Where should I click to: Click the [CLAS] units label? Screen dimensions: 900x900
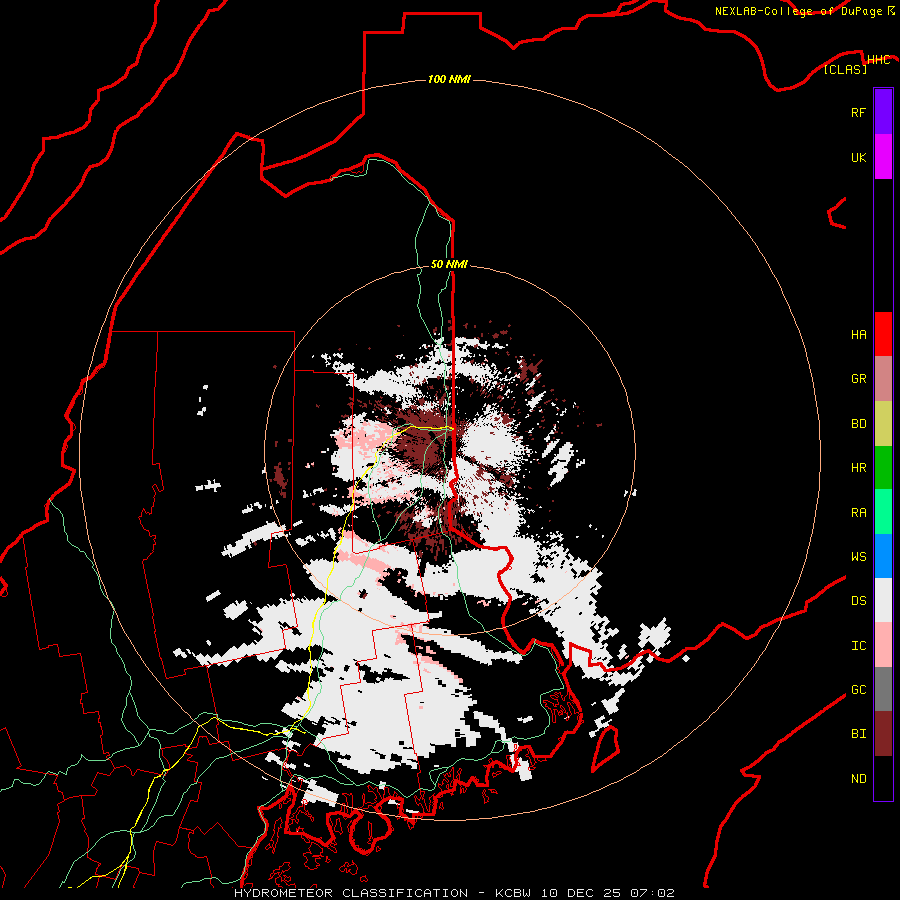(845, 70)
